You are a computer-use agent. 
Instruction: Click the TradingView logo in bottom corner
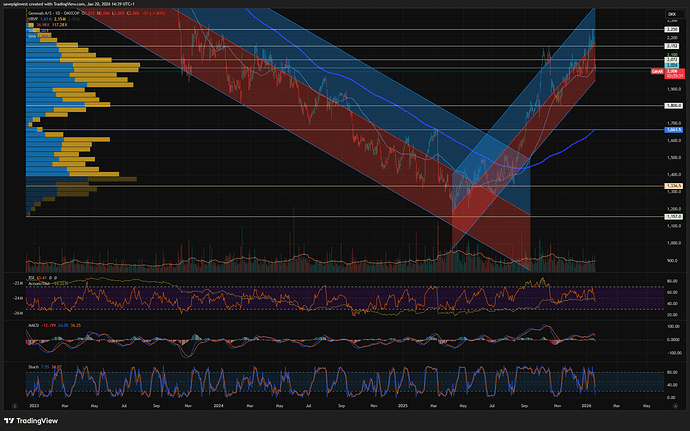[37, 421]
